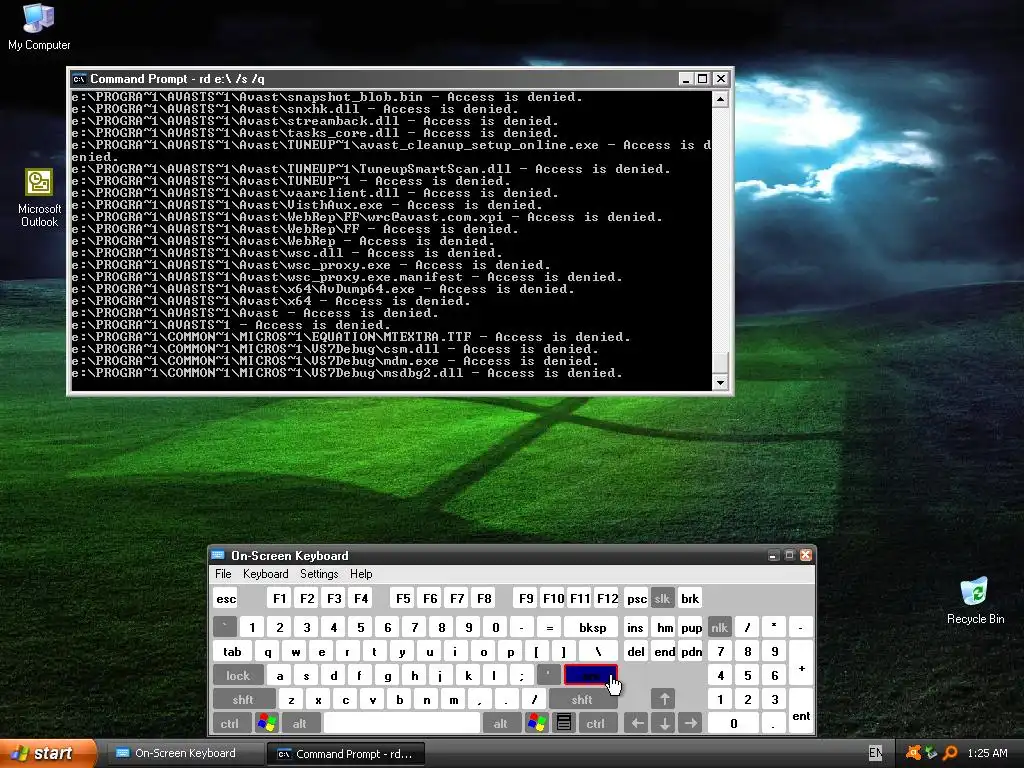Click the q letter key

click(x=267, y=651)
